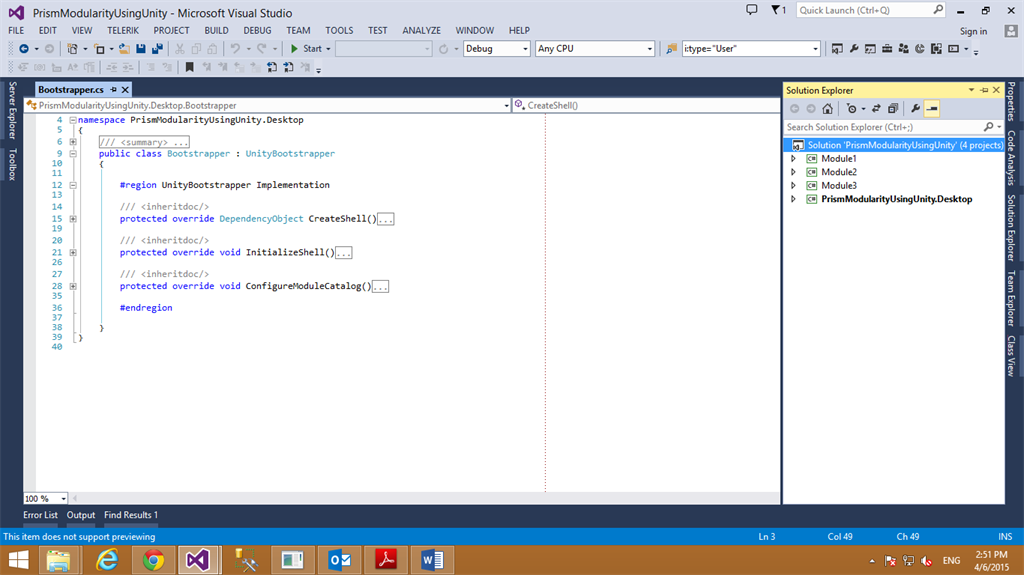Image resolution: width=1024 pixels, height=575 pixels.
Task: Open Google Chrome from the taskbar
Action: click(x=153, y=560)
